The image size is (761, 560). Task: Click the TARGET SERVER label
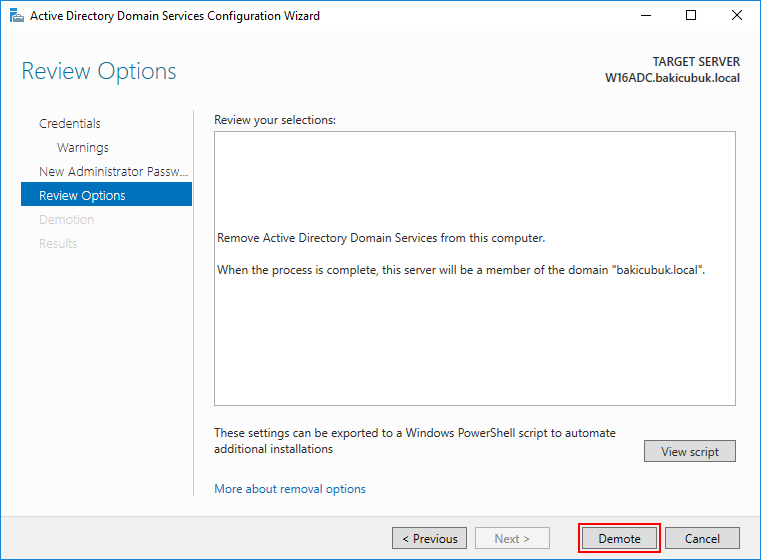[x=696, y=62]
